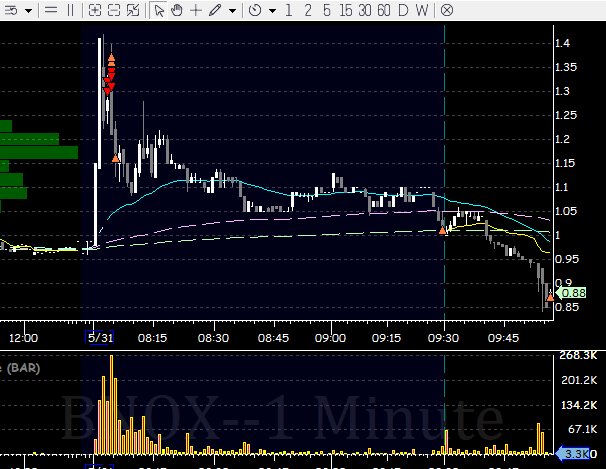
Task: Click the 09:30 time axis label
Action: tap(443, 338)
